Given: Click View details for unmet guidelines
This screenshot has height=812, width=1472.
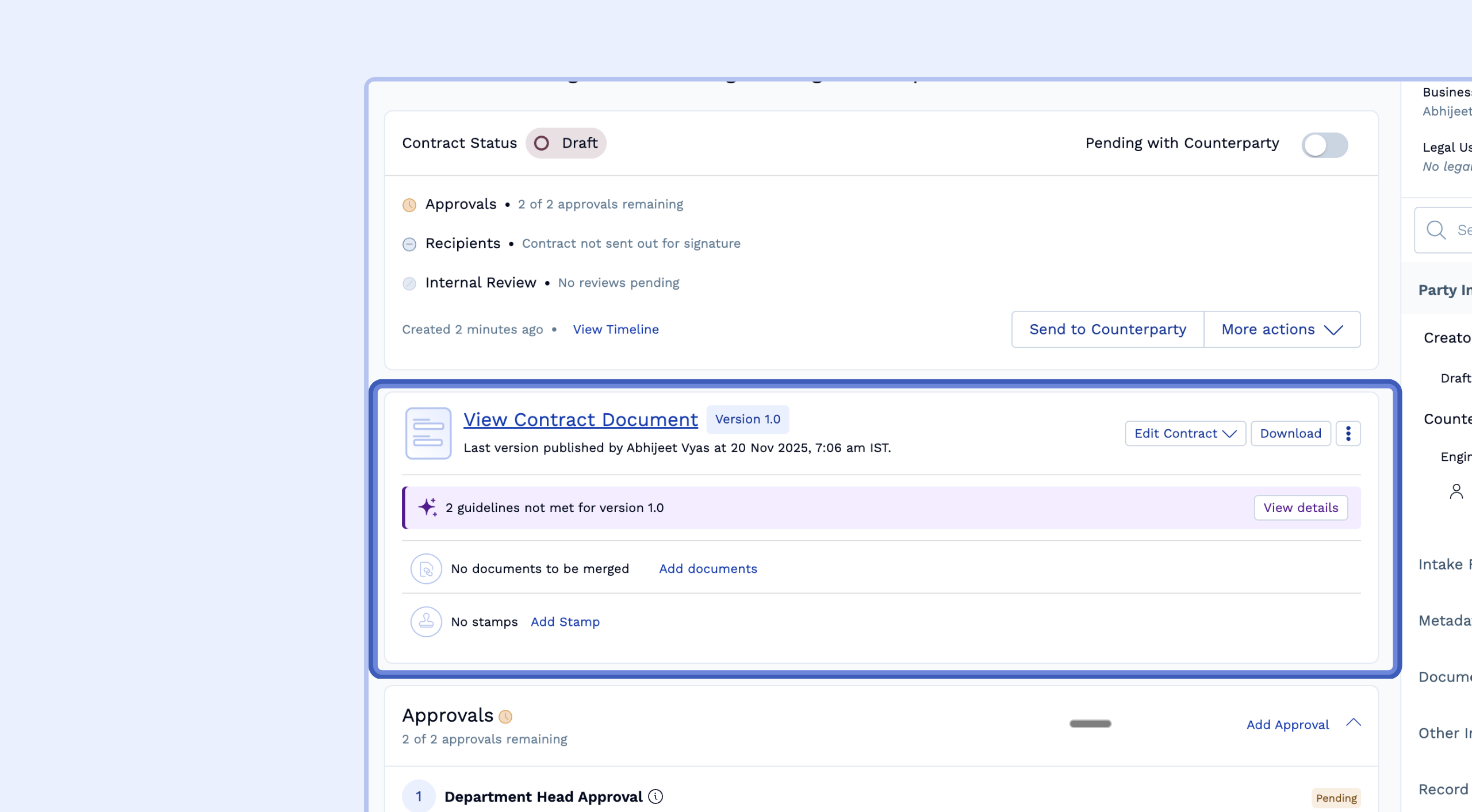Looking at the screenshot, I should (1300, 507).
